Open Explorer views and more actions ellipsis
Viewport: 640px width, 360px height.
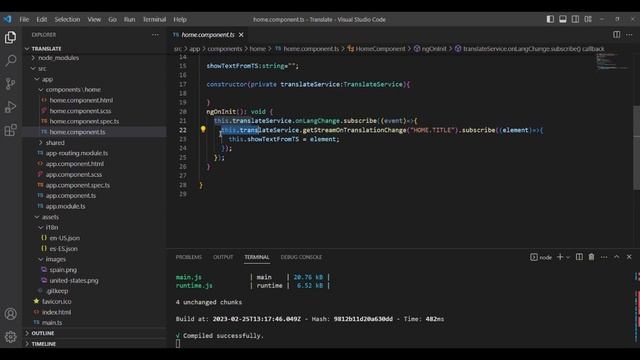[x=155, y=35]
